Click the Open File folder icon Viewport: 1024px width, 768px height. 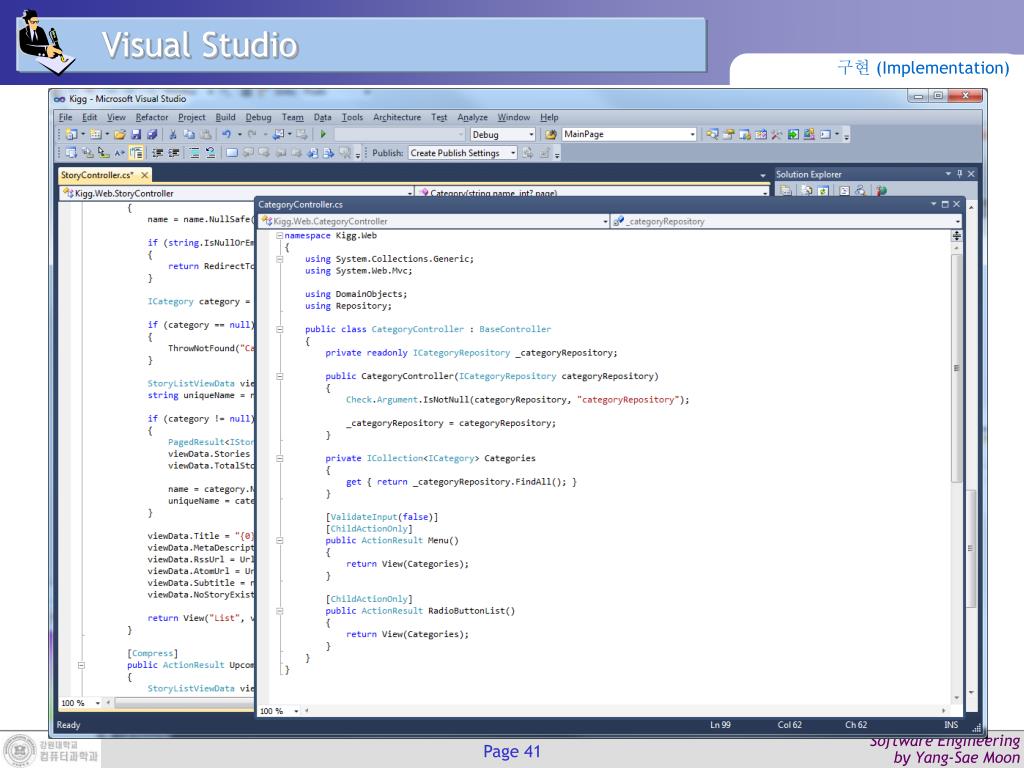[x=120, y=134]
